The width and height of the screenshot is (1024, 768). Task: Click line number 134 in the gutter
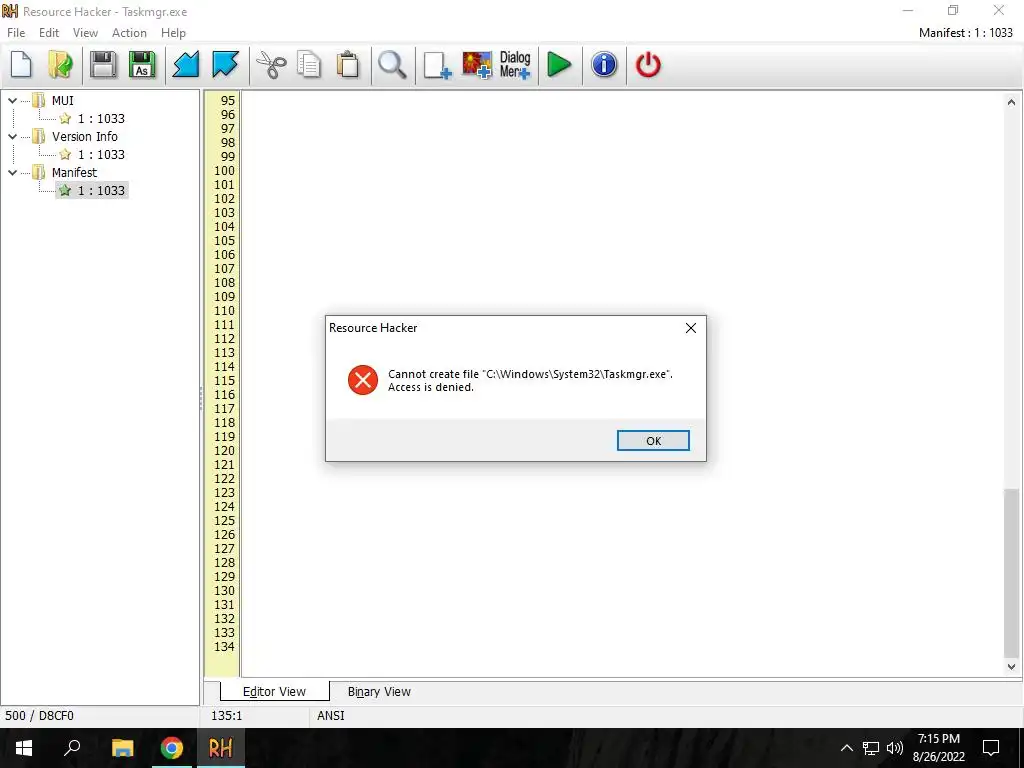pyautogui.click(x=224, y=647)
